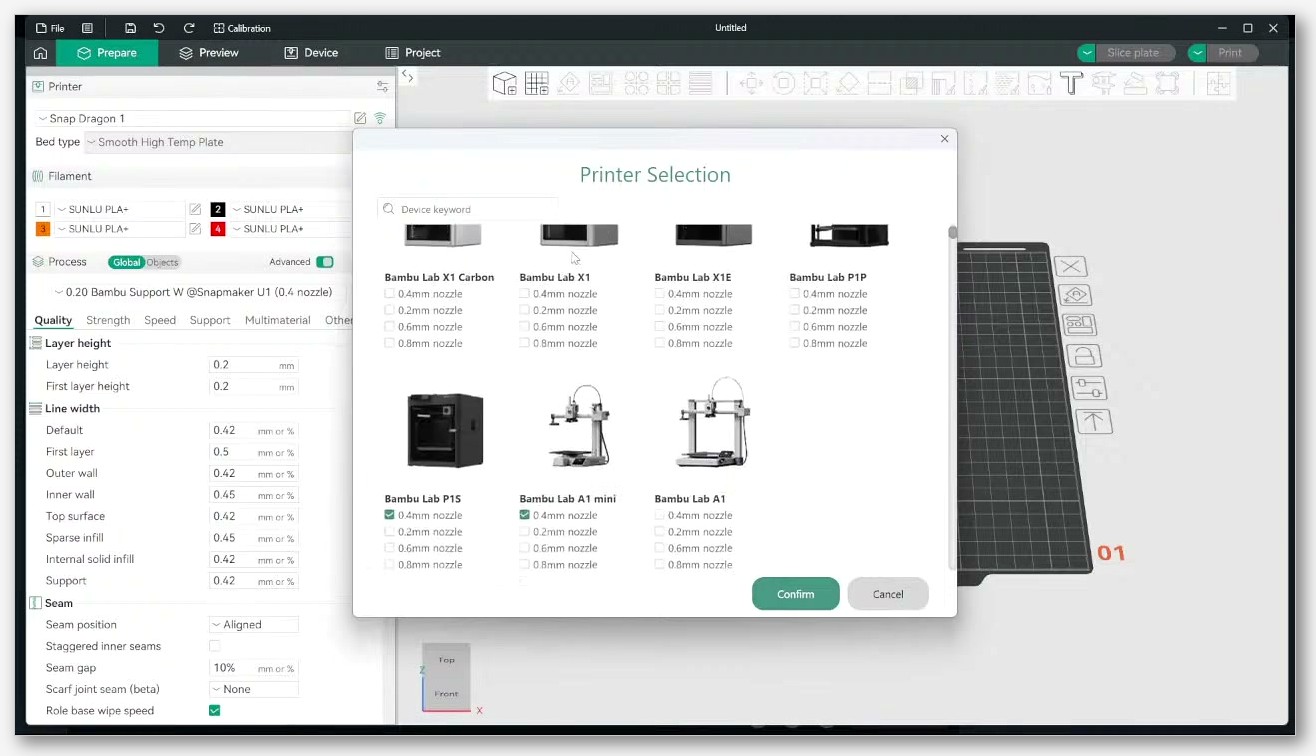Select the Prepare tab
Image resolution: width=1316 pixels, height=756 pixels.
tap(107, 53)
